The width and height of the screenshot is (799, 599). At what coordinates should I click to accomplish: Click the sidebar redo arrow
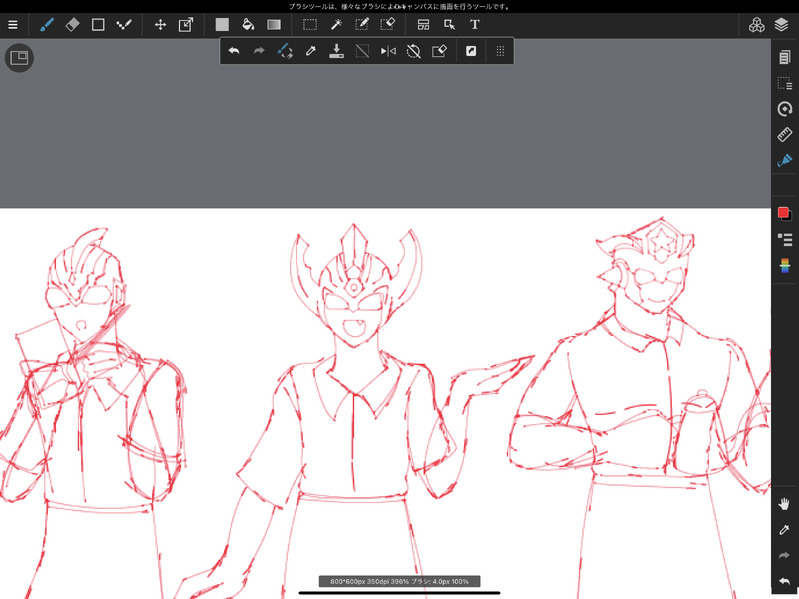pos(785,556)
